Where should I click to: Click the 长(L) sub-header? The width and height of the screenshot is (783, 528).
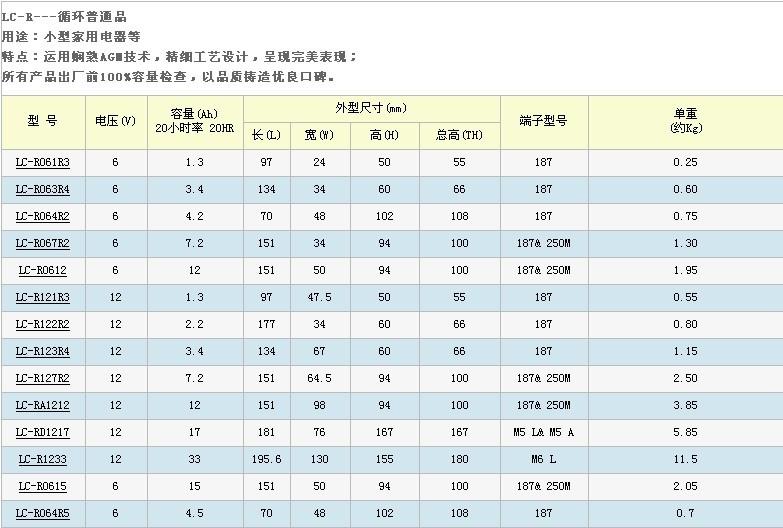coord(266,135)
